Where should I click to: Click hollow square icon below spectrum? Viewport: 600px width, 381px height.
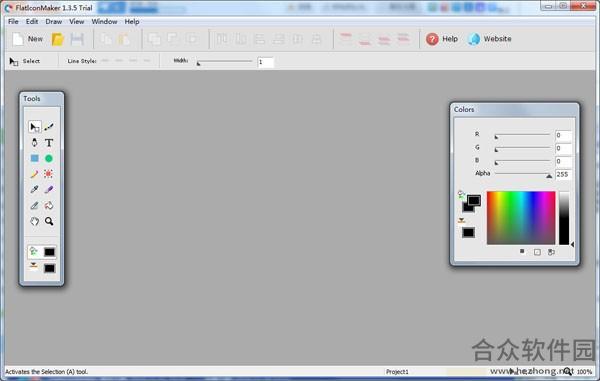pos(537,252)
